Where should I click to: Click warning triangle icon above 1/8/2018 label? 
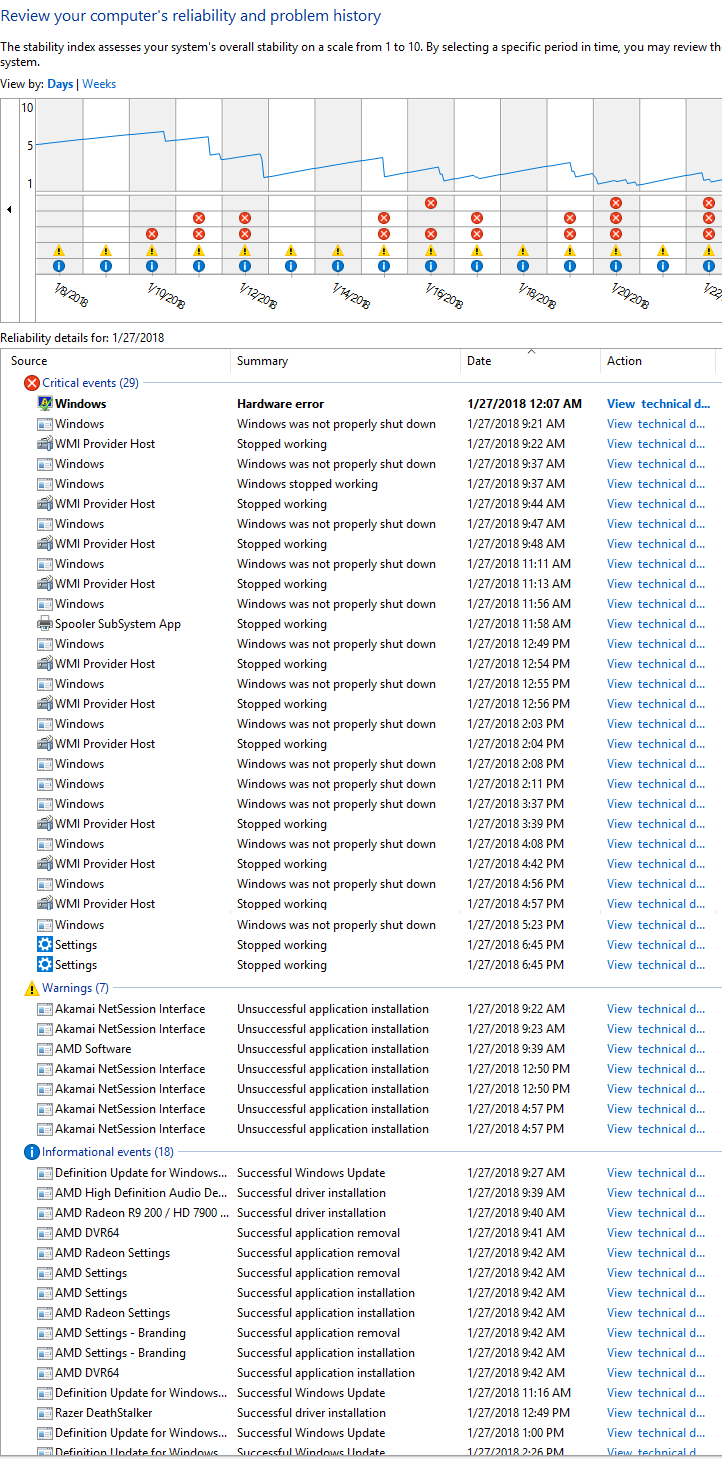point(58,250)
